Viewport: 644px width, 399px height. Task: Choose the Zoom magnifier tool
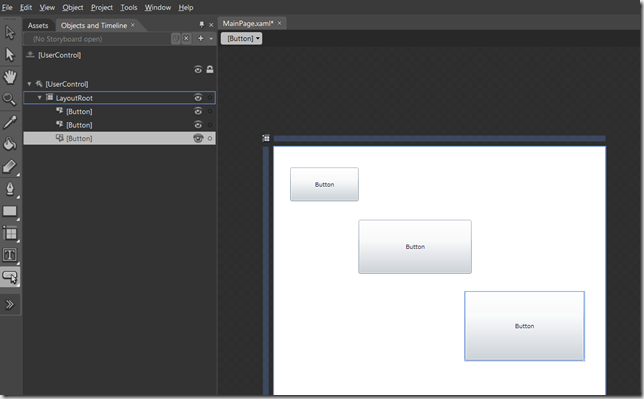tap(10, 99)
